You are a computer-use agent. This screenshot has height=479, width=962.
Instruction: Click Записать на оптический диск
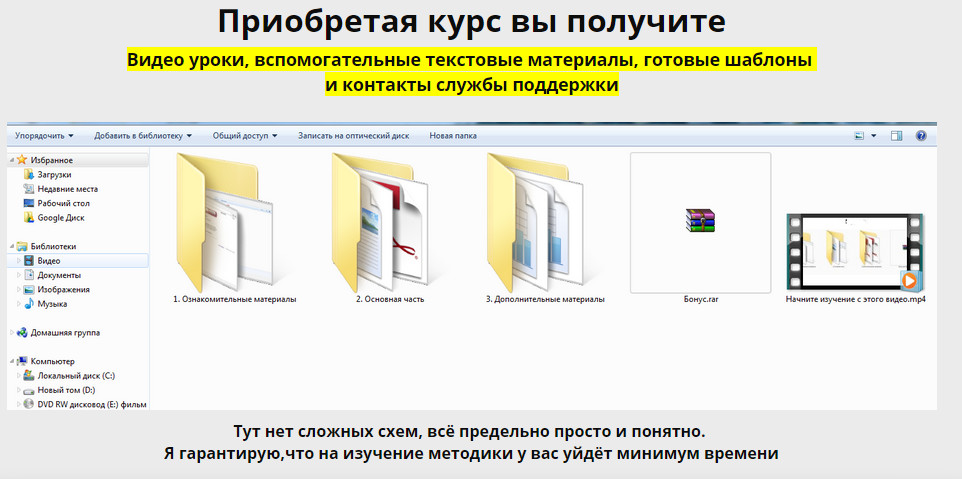pyautogui.click(x=353, y=136)
